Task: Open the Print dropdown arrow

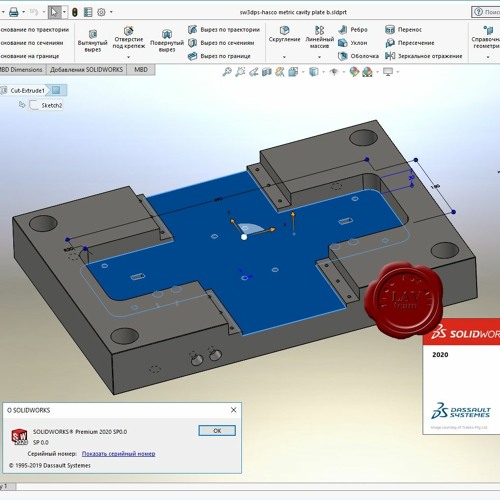Action: click(24, 12)
